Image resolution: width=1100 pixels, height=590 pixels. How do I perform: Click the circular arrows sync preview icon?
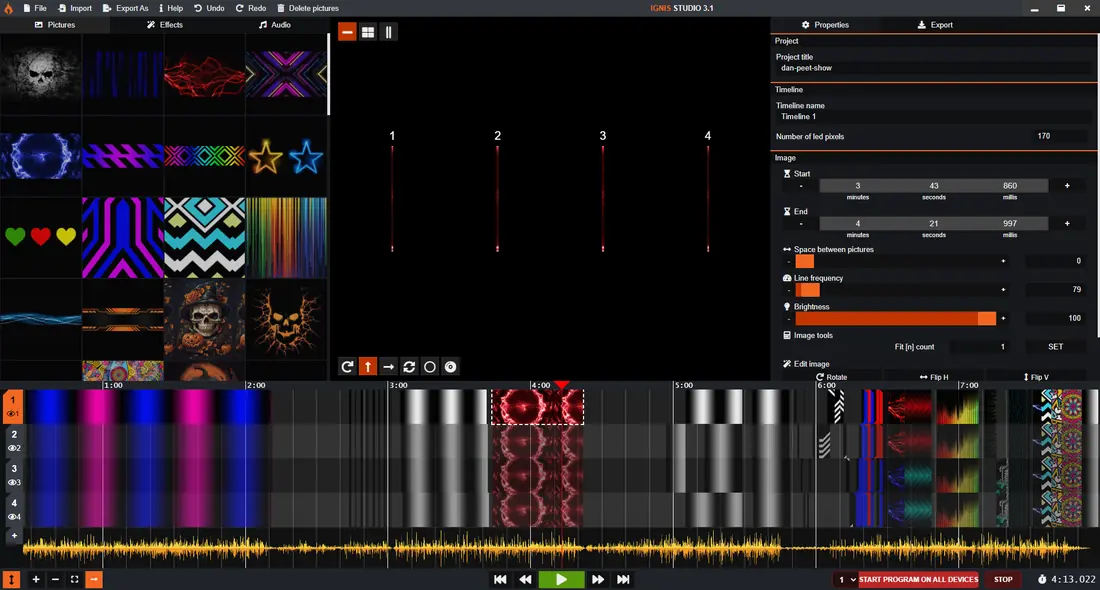pyautogui.click(x=409, y=367)
